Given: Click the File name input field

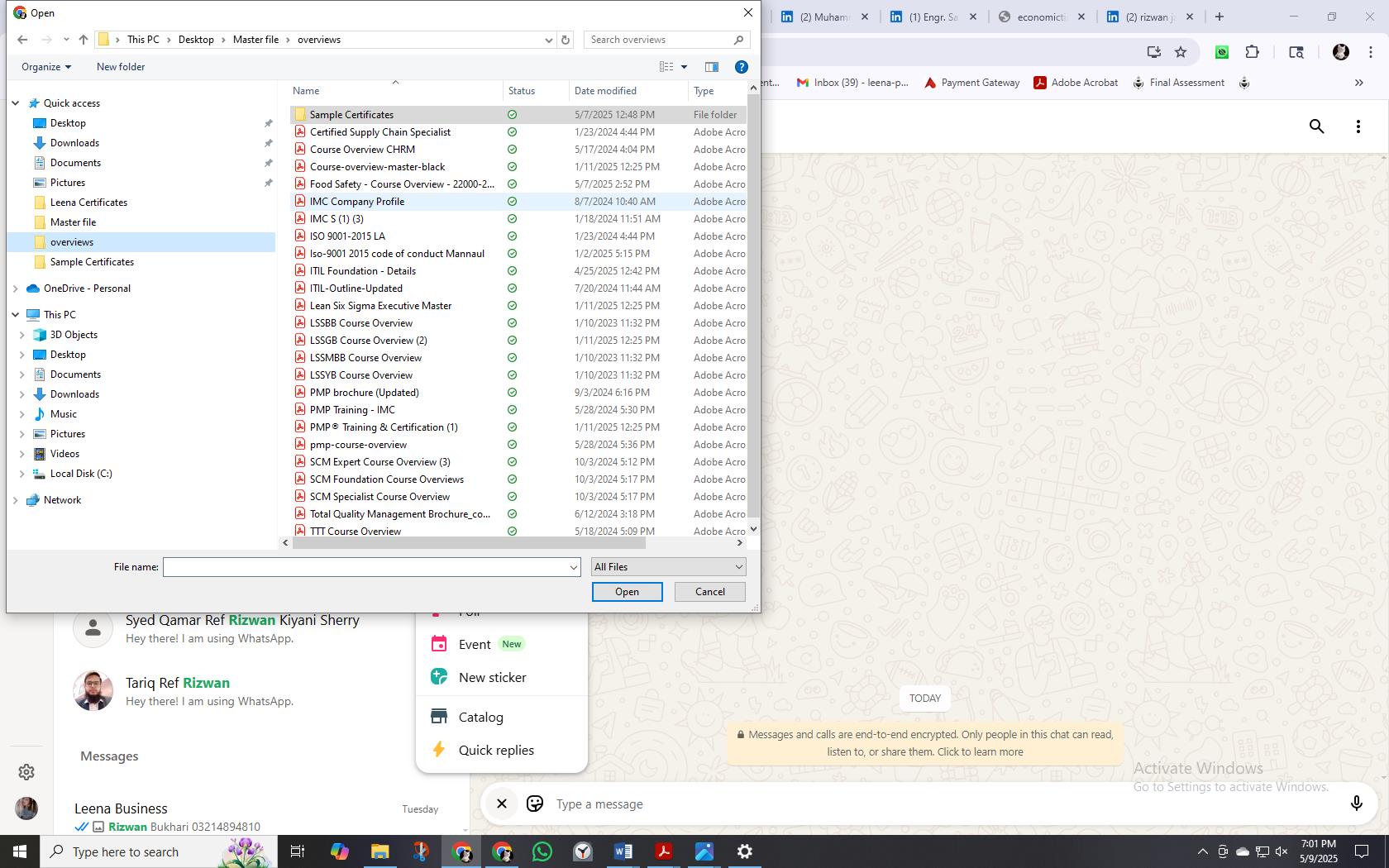Looking at the screenshot, I should (365, 567).
